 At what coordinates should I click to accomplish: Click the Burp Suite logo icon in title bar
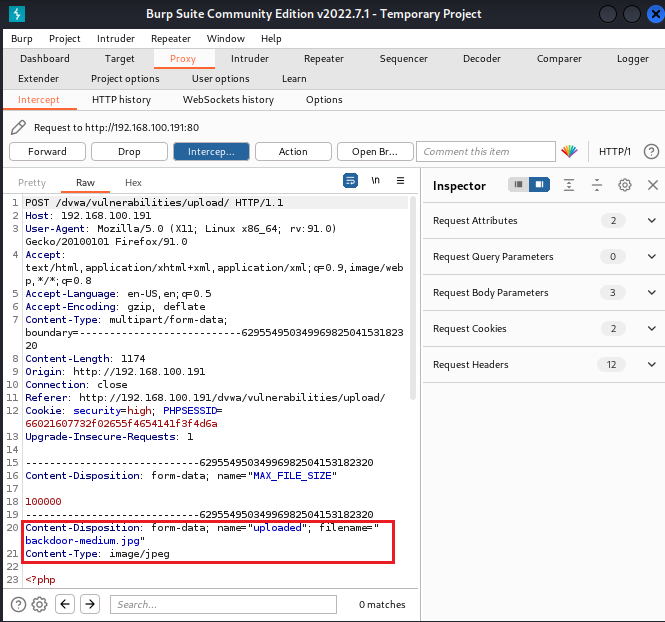(17, 14)
